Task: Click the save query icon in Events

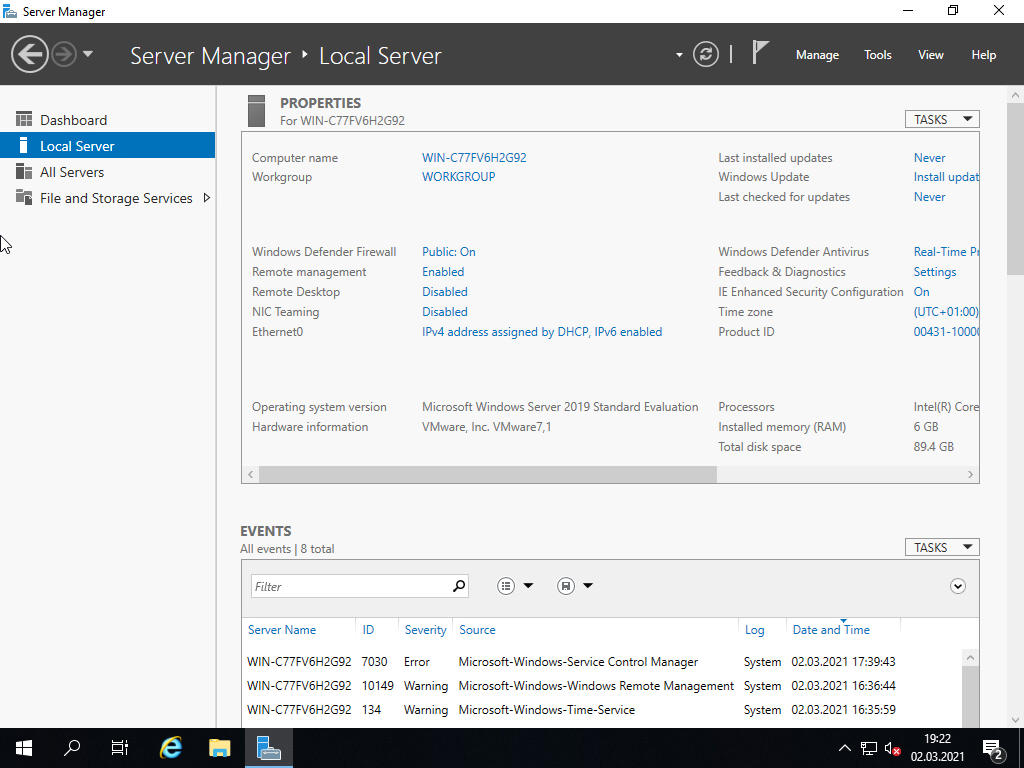Action: click(566, 585)
